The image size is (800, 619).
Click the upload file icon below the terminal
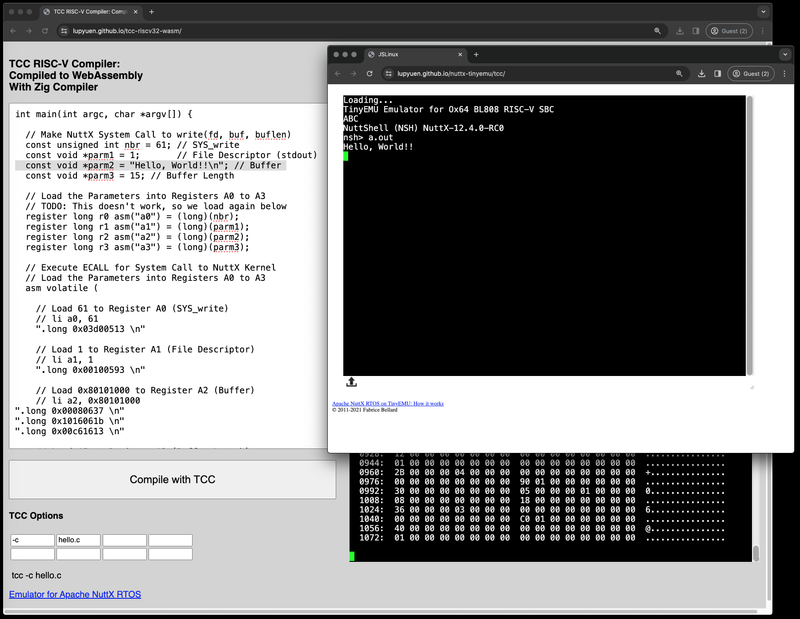click(x=352, y=382)
